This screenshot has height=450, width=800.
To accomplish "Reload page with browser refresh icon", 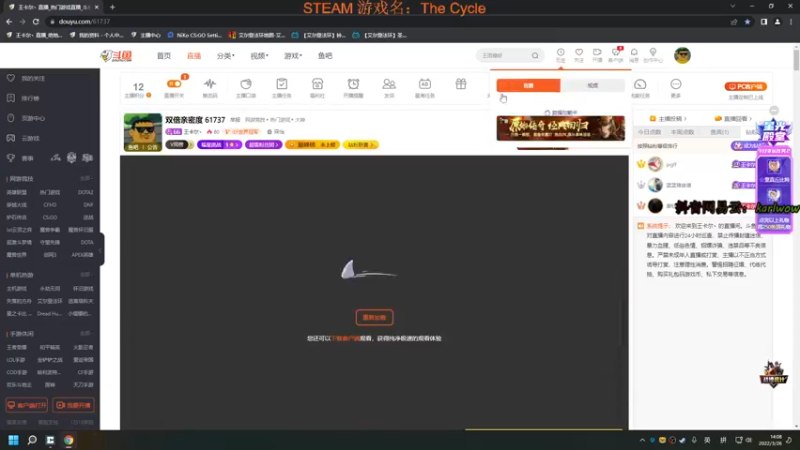I will pos(36,21).
